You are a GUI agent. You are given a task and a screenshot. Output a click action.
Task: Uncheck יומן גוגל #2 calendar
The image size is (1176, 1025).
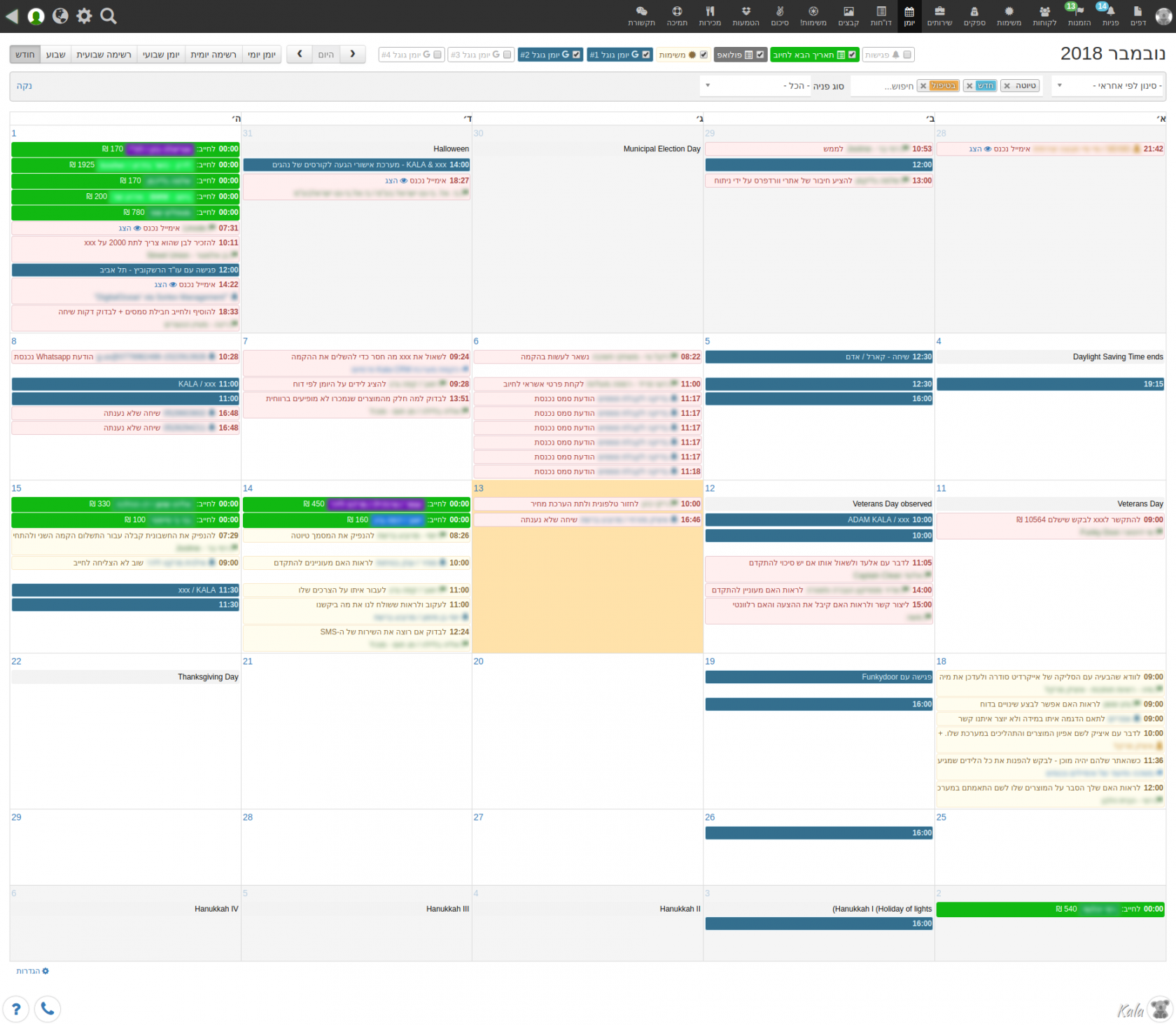(576, 55)
